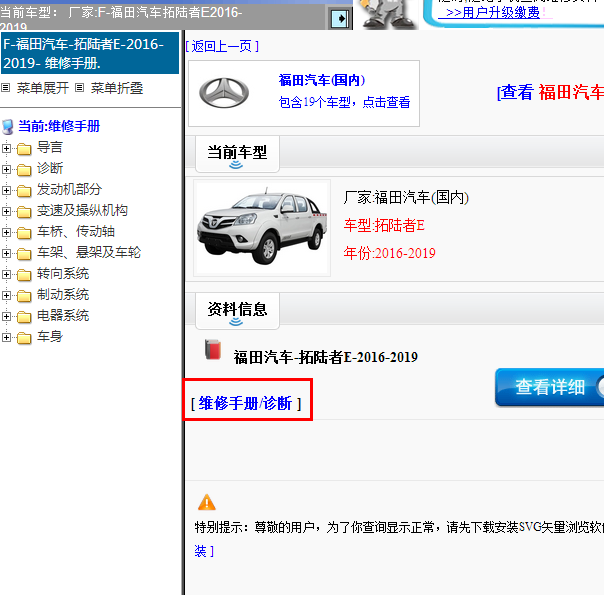Click the F-福田汽车-拓陆者E-2016-2019 维修手册 title

coord(90,53)
